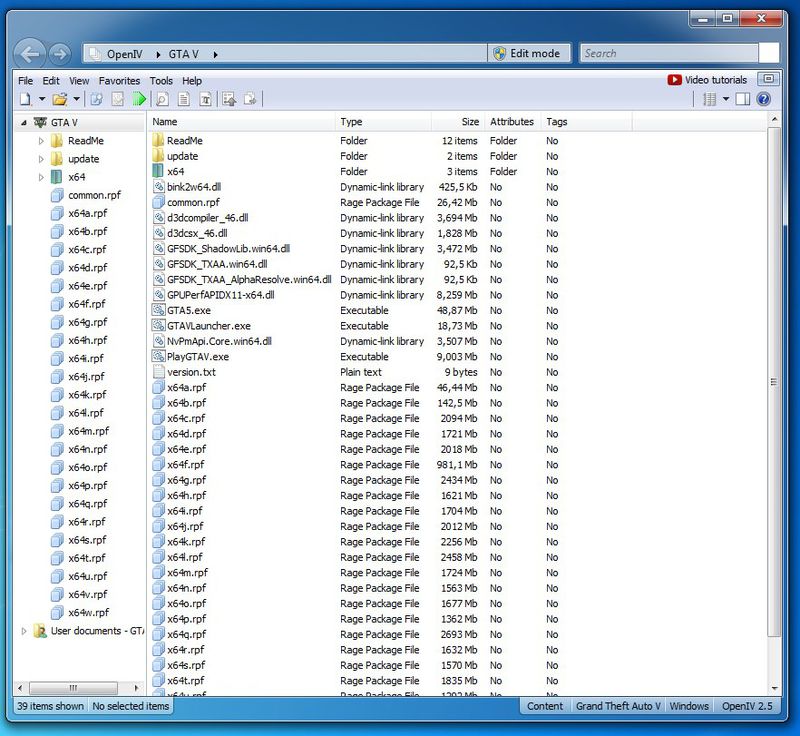Expand the x64 folder in tree
The image size is (800, 736).
point(41,177)
